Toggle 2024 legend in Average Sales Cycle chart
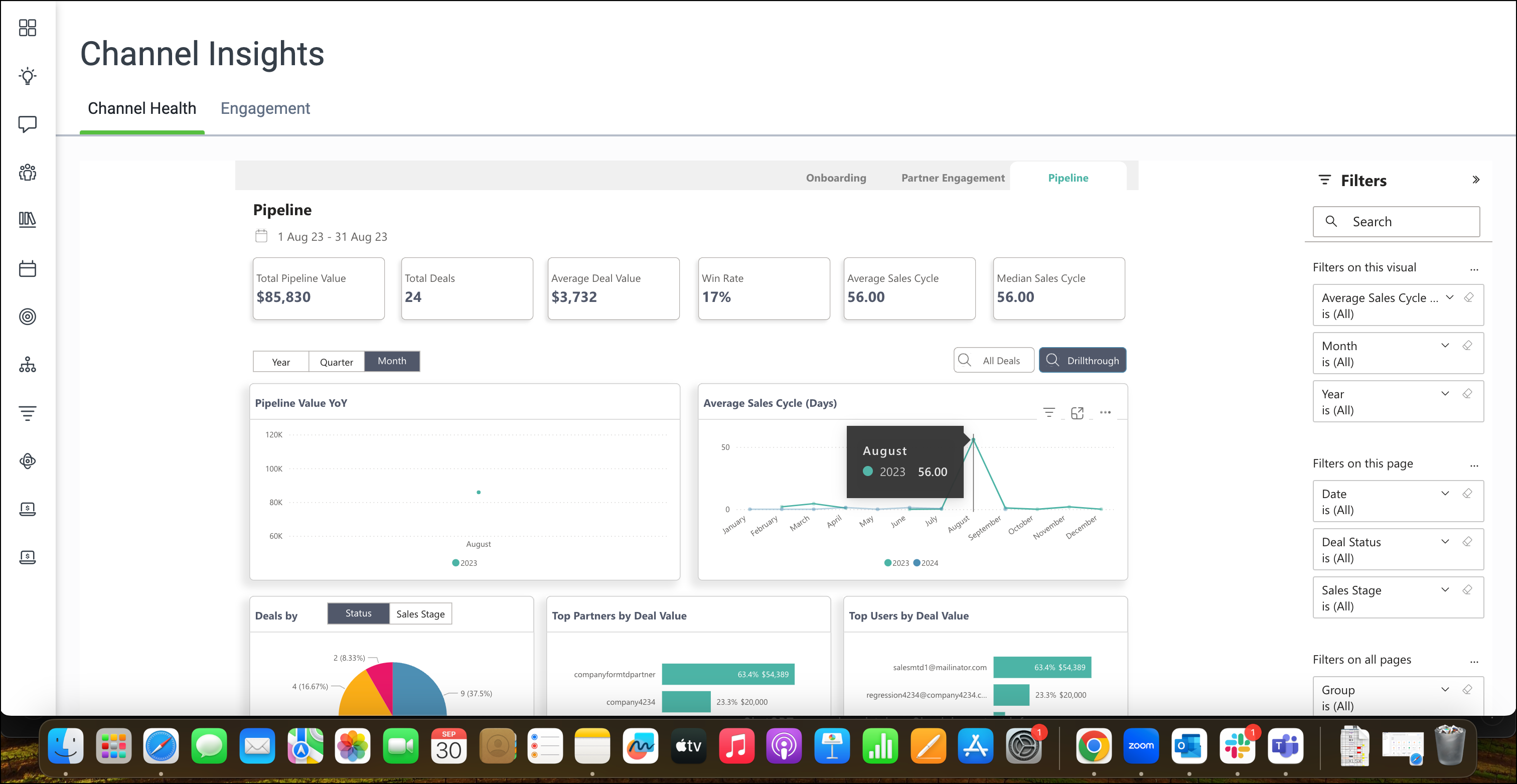 coord(926,562)
